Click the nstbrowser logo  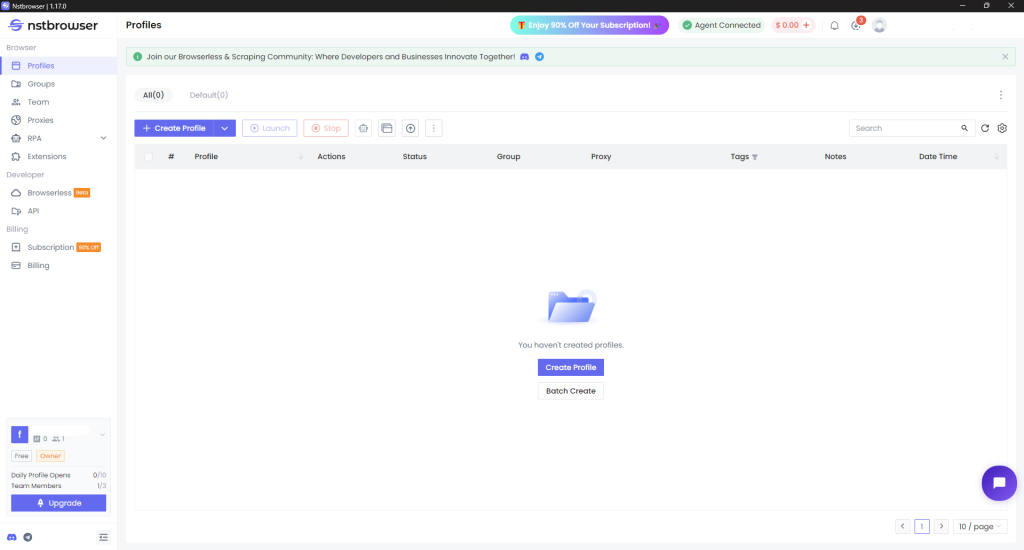click(x=53, y=25)
